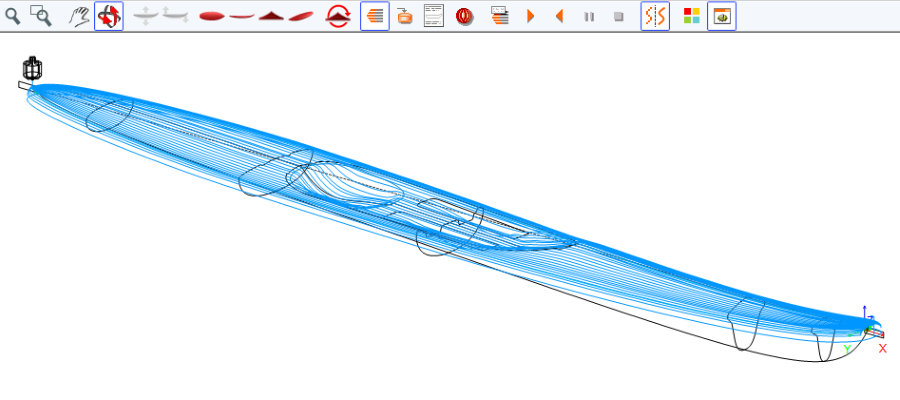The height and width of the screenshot is (400, 900).
Task: Select the magnifier zoom tool
Action: click(x=13, y=16)
